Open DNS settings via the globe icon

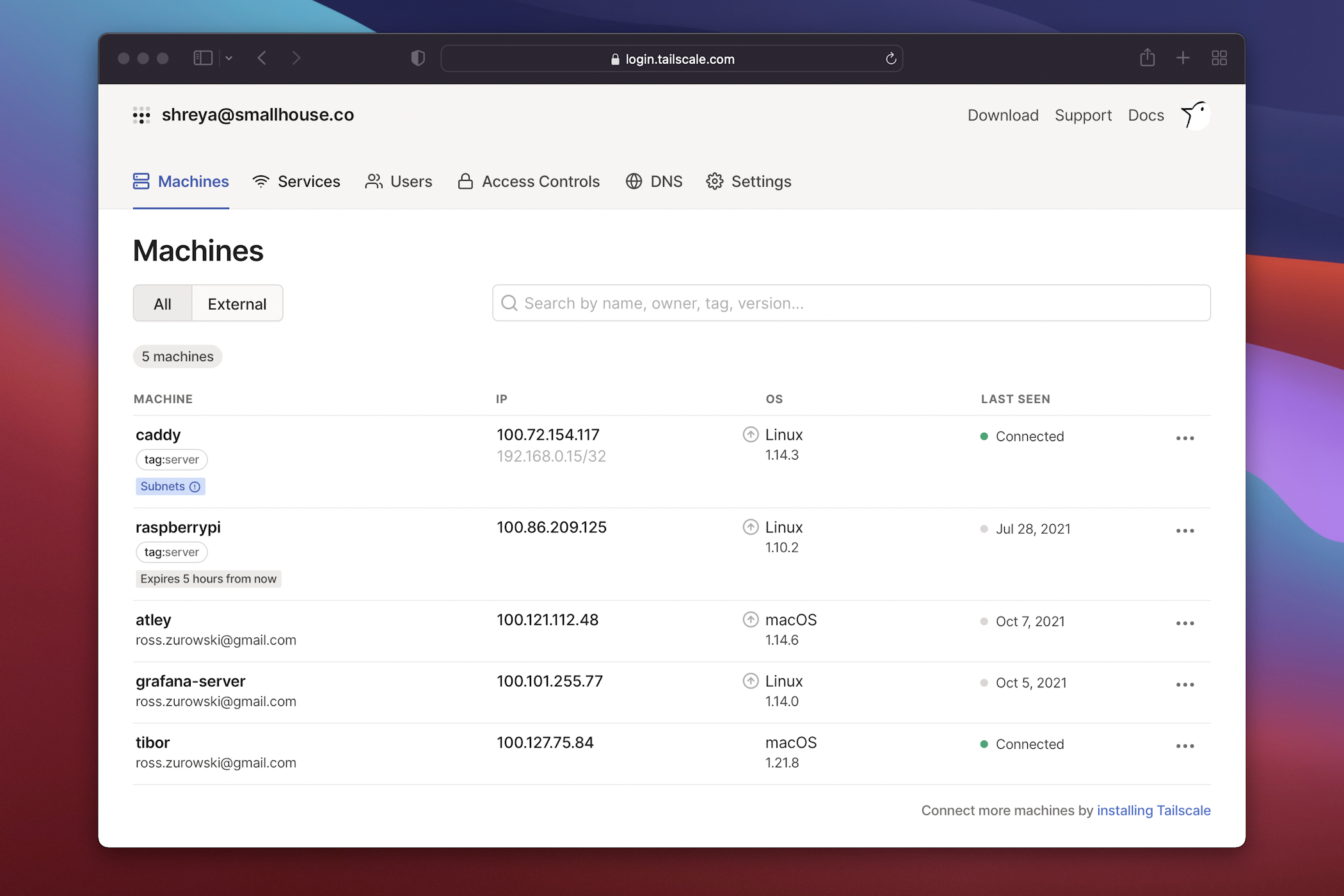point(634,181)
